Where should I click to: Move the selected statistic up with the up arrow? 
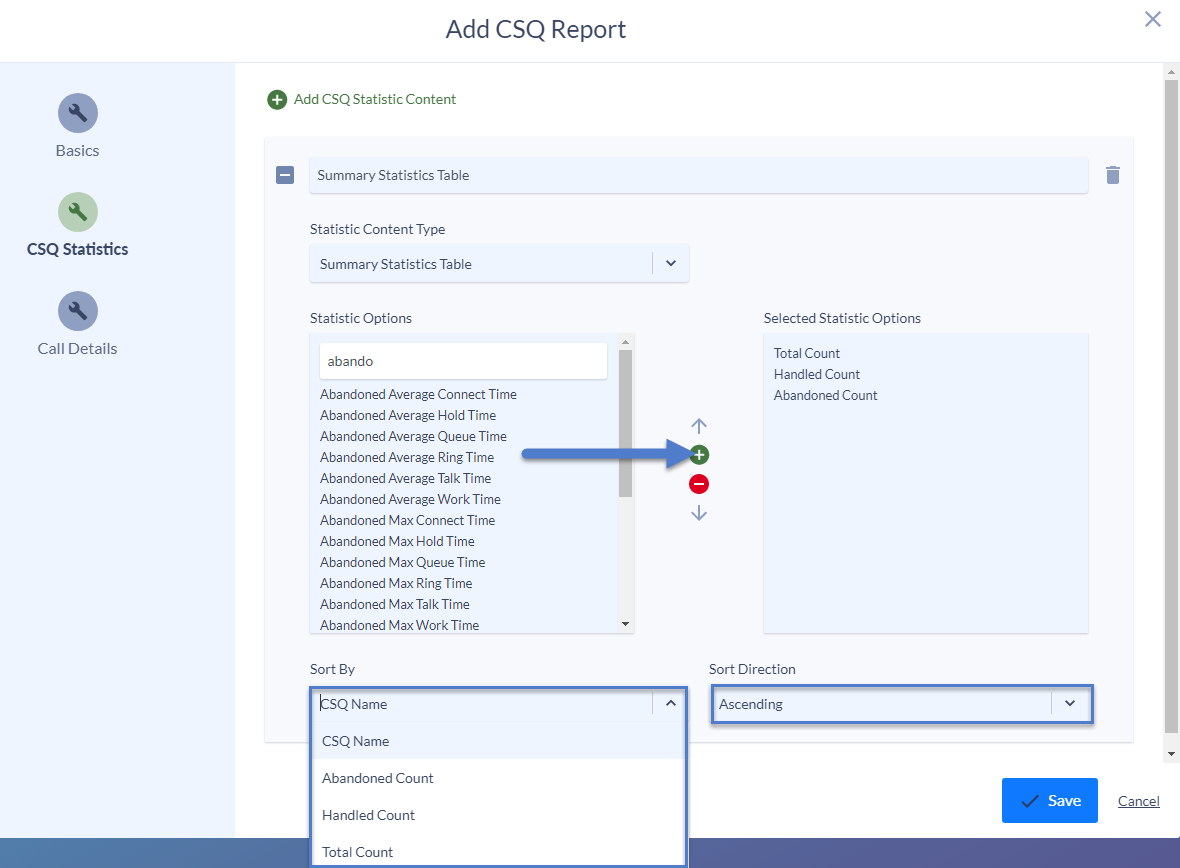(699, 426)
